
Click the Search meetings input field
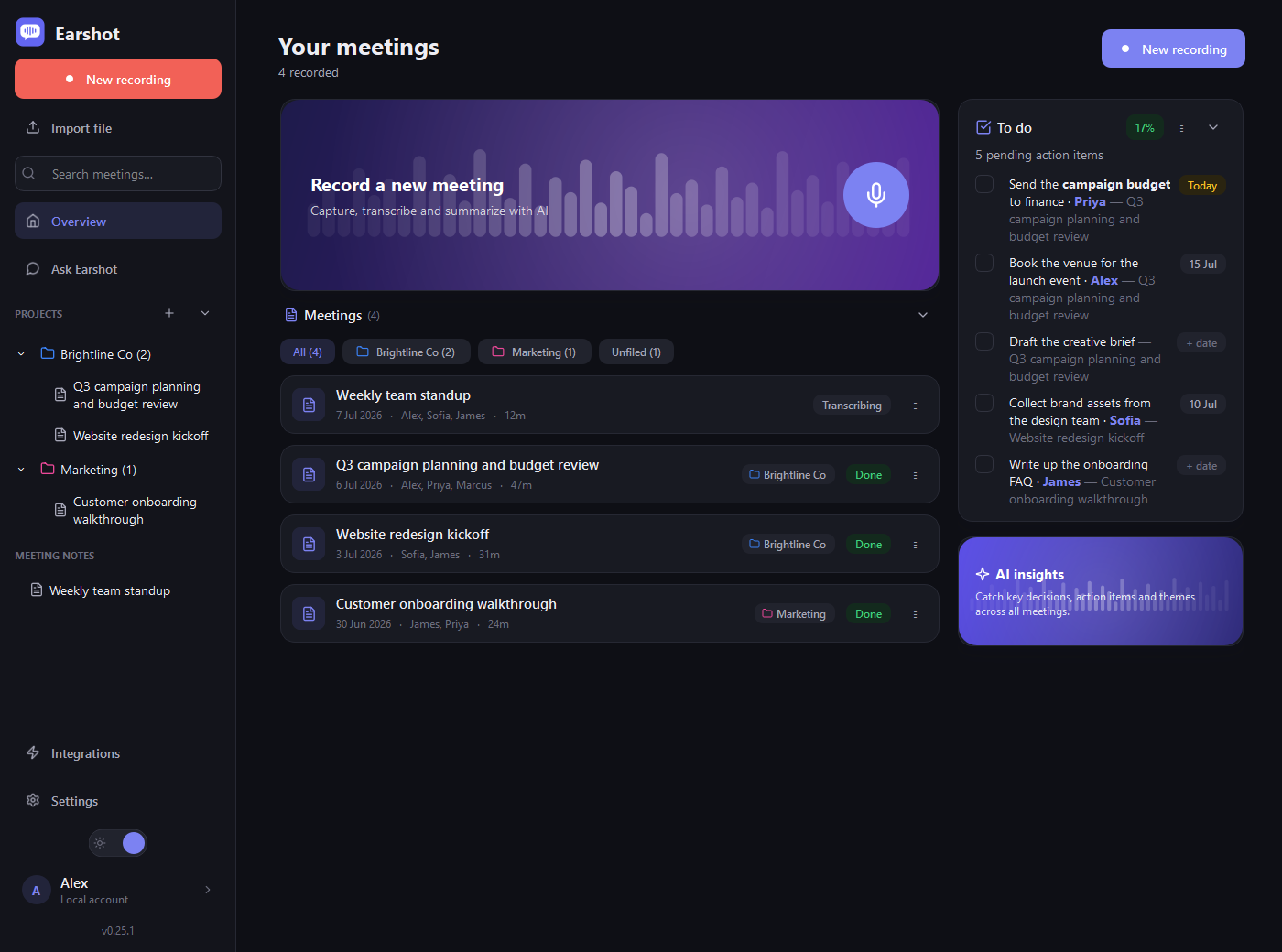(118, 173)
